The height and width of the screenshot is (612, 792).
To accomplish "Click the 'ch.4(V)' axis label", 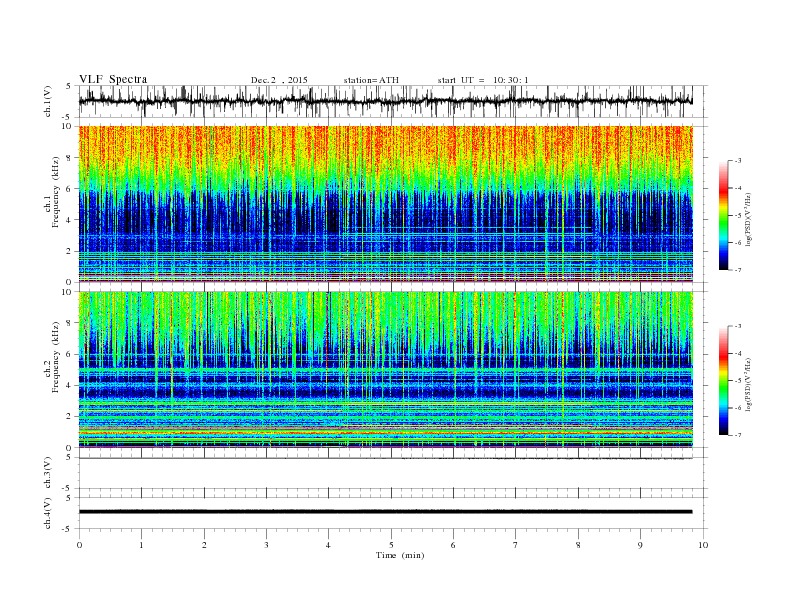I will click(x=48, y=514).
